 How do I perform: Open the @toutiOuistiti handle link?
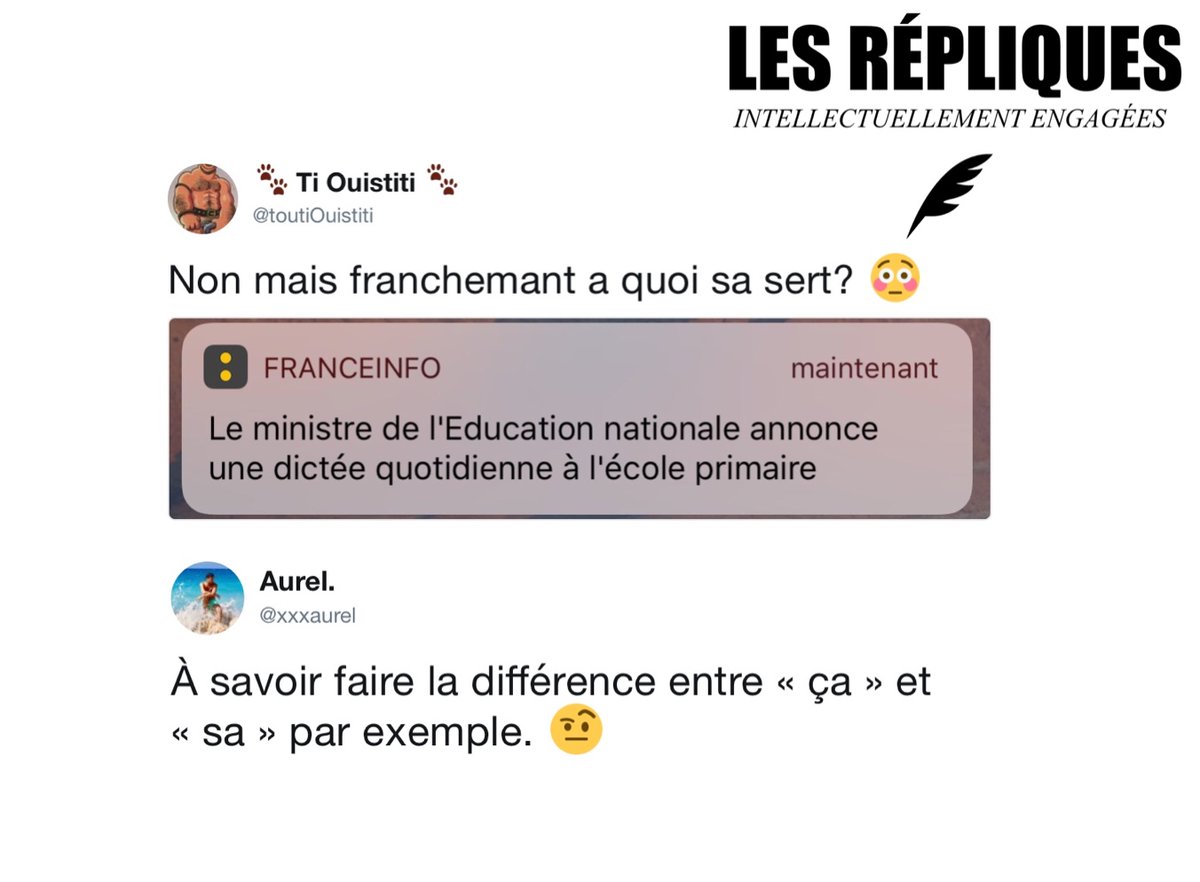pos(313,215)
